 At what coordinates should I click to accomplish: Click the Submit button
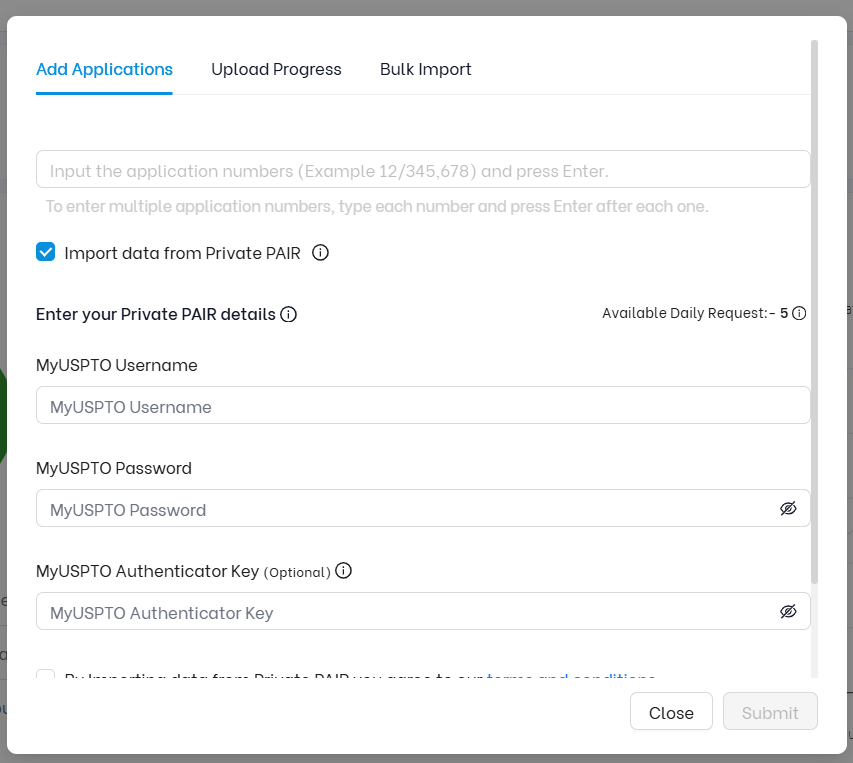[770, 712]
